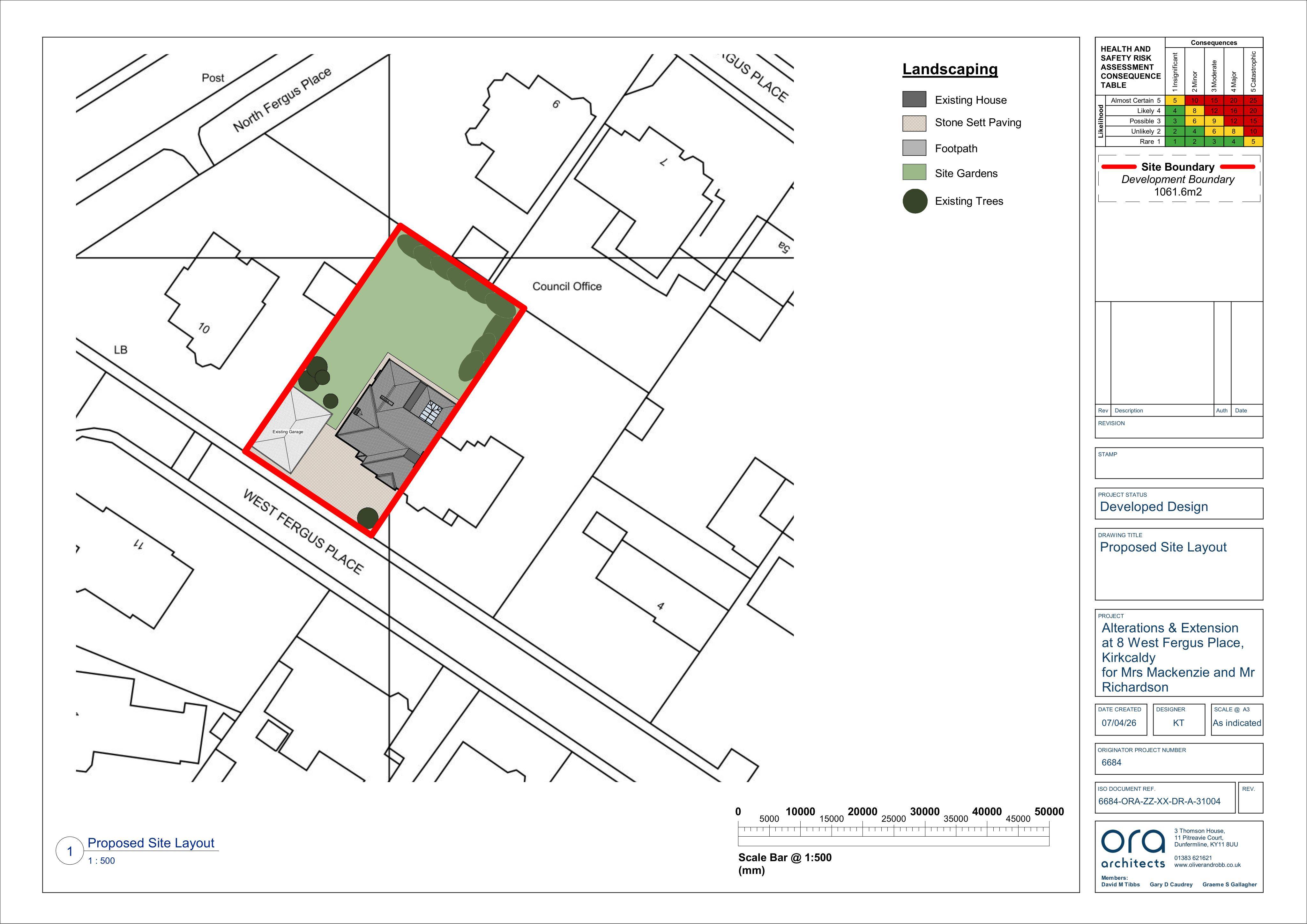Click the phone number 01383 621621
The width and height of the screenshot is (1307, 924).
point(1193,858)
